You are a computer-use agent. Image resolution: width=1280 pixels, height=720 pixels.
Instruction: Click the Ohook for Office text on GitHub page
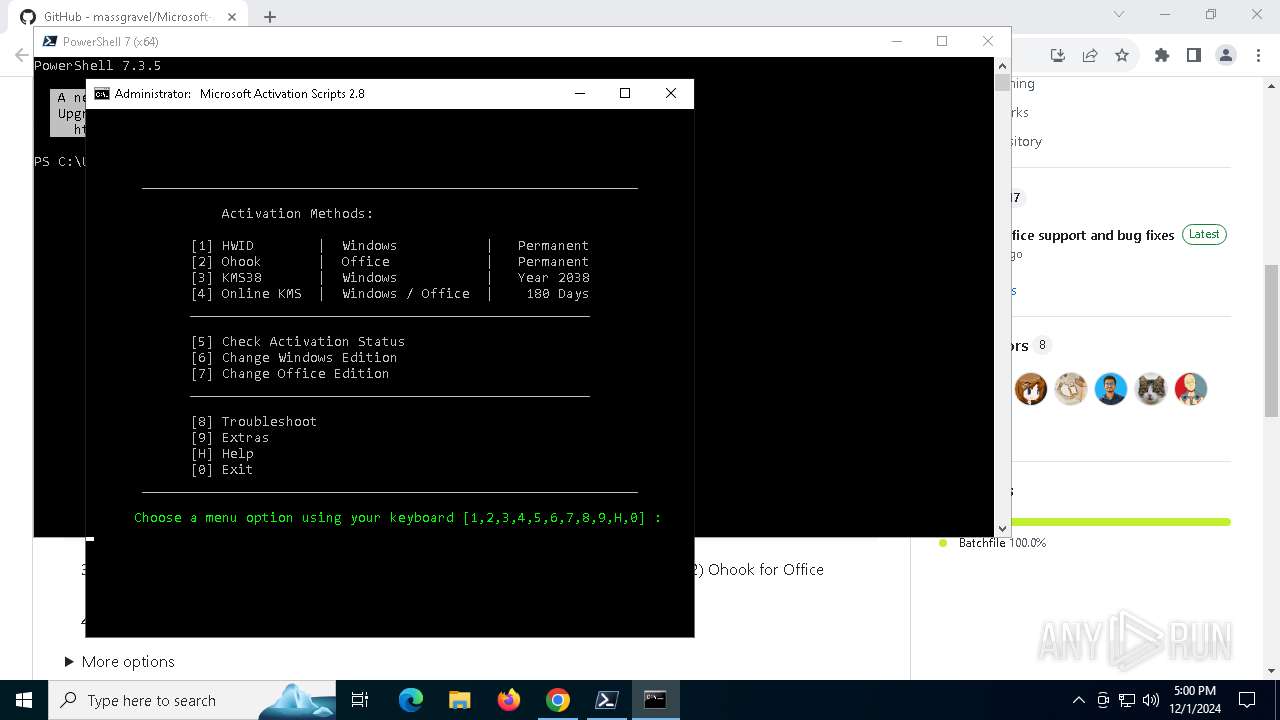click(766, 569)
